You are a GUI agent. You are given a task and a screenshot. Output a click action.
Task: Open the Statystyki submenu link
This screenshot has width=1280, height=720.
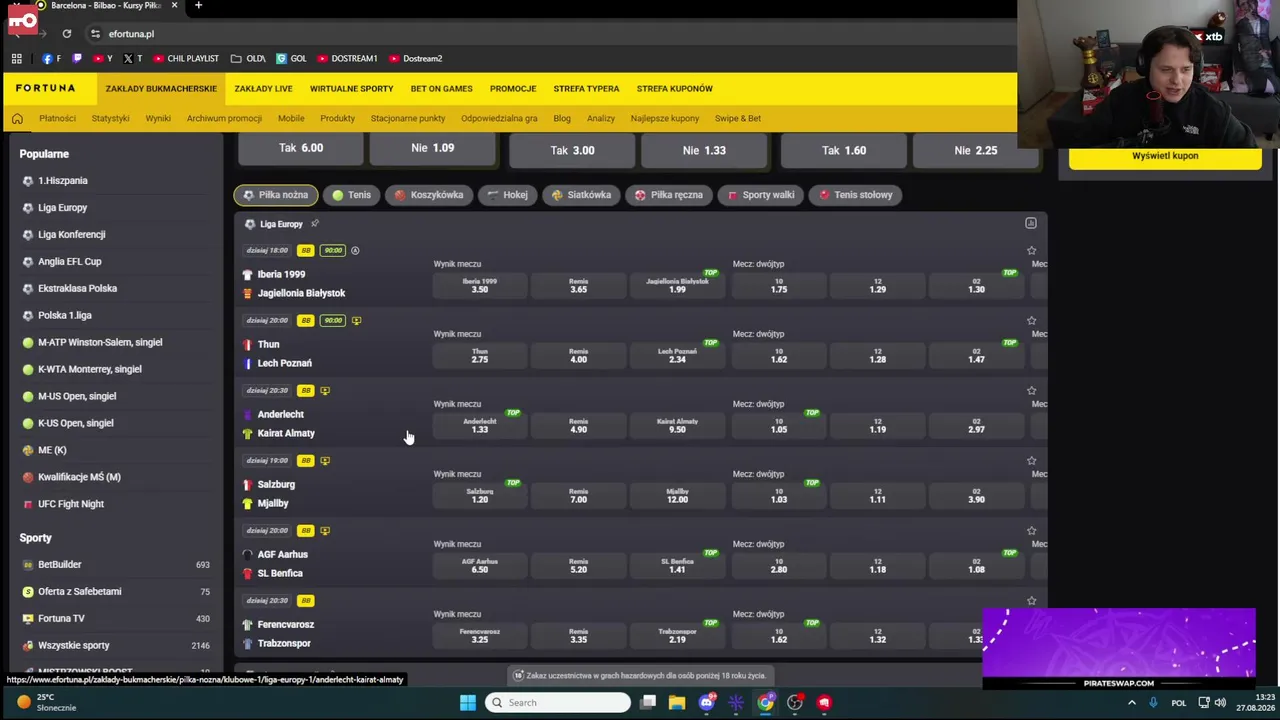point(110,119)
